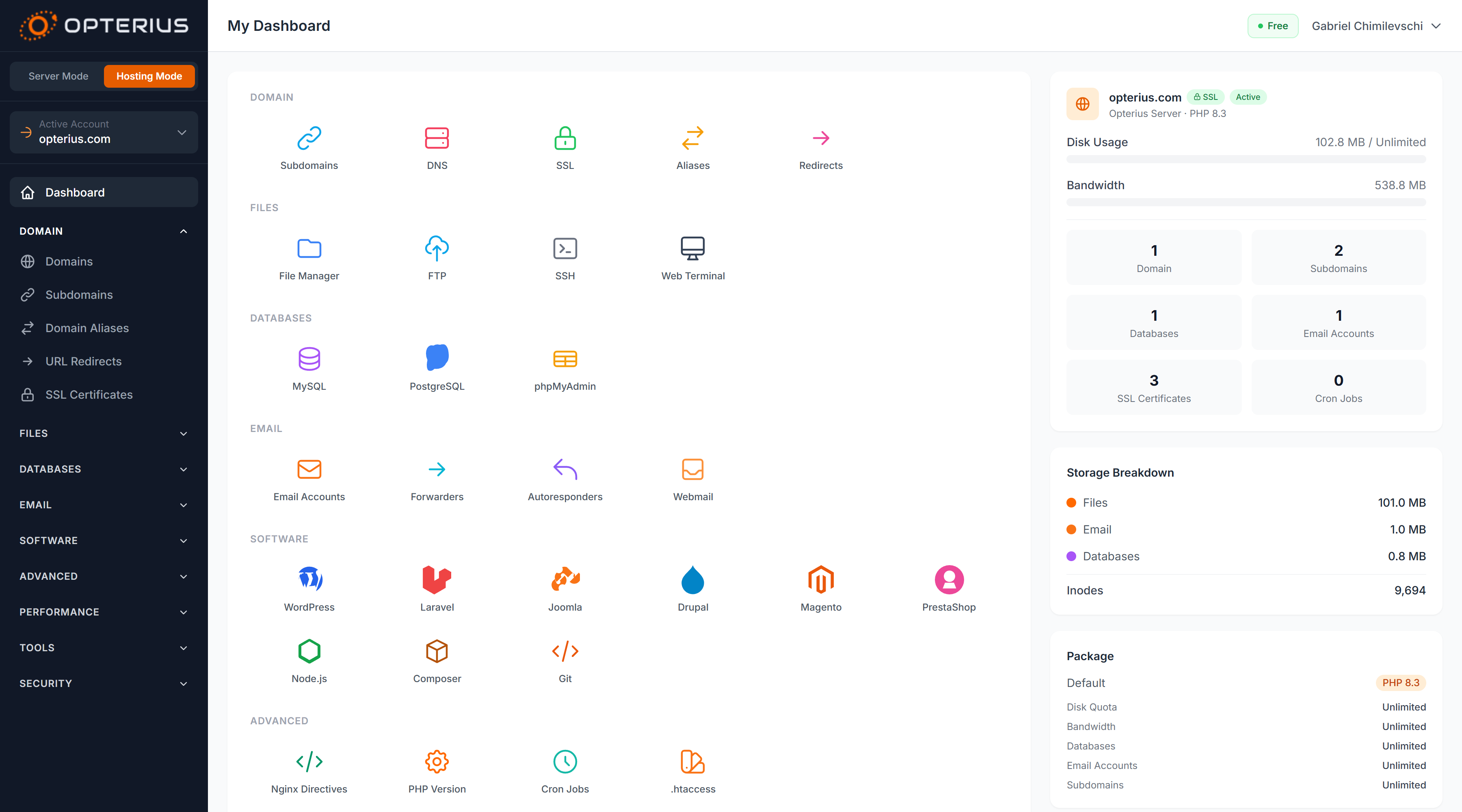This screenshot has width=1462, height=812.
Task: Open the .htaccess editor
Action: pyautogui.click(x=692, y=772)
